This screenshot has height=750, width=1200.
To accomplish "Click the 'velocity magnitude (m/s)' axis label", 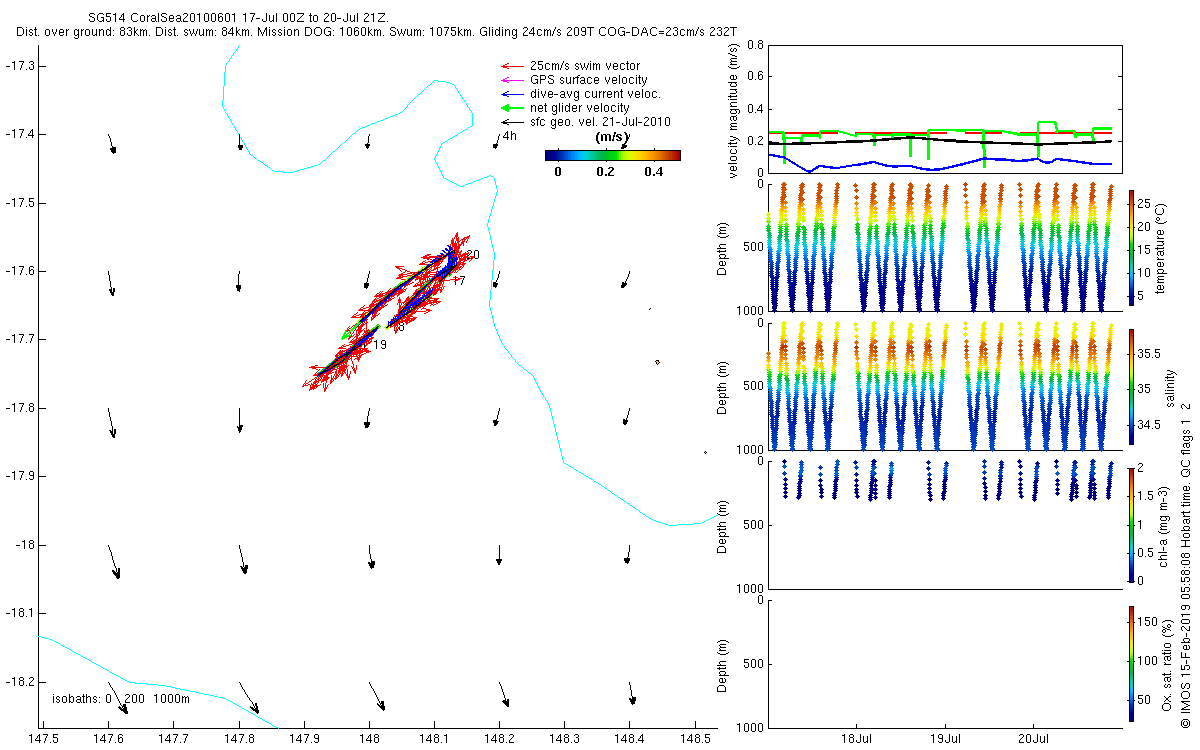I will (x=734, y=110).
